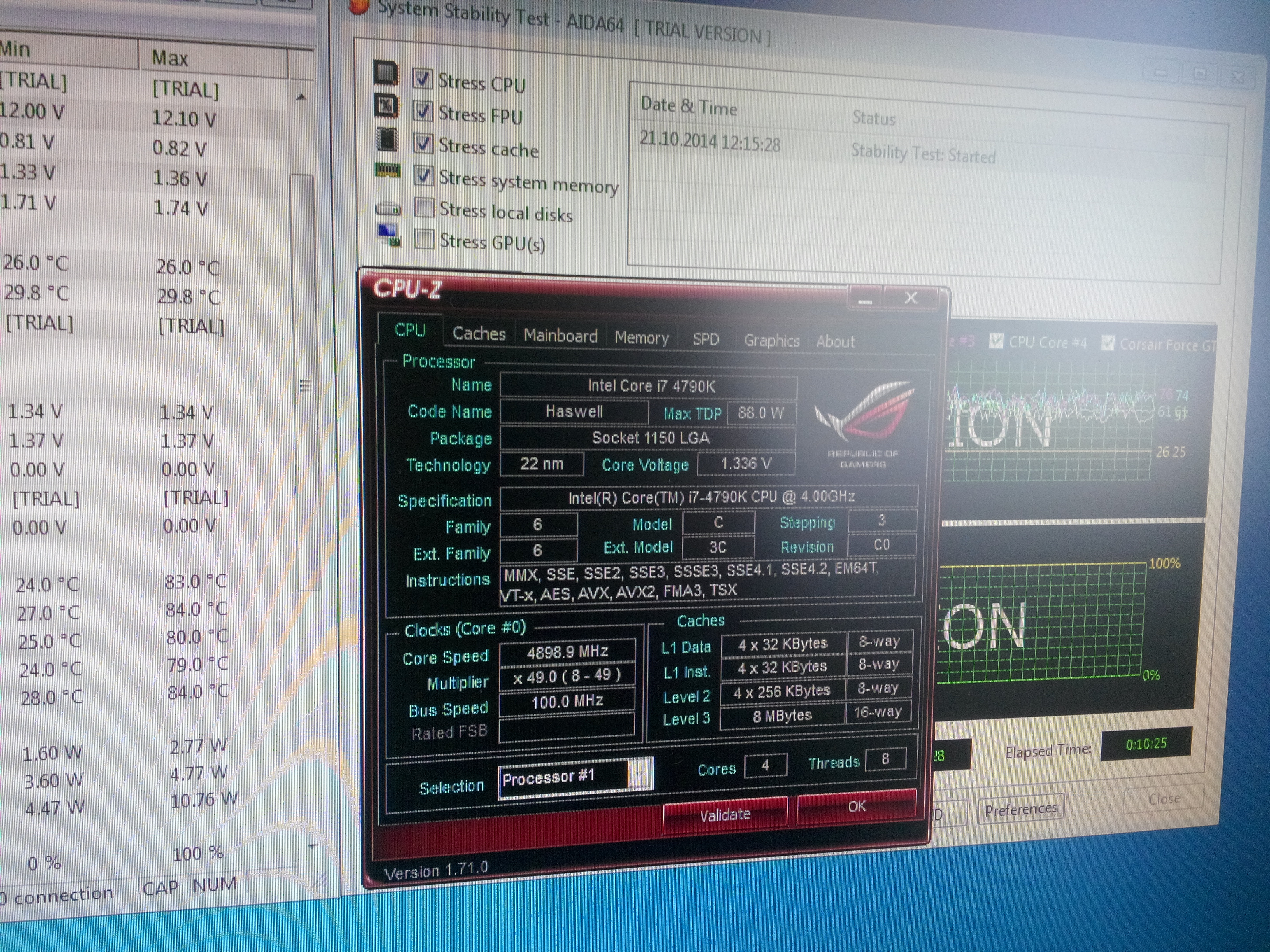Click the Max voltage value 12.10 V

[183, 119]
